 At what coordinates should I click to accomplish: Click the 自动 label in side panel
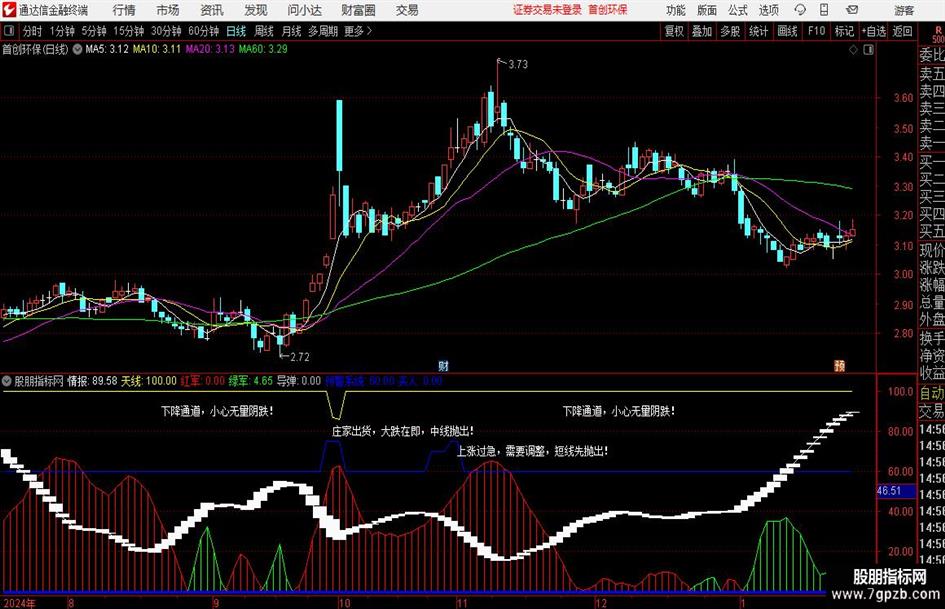[932, 393]
